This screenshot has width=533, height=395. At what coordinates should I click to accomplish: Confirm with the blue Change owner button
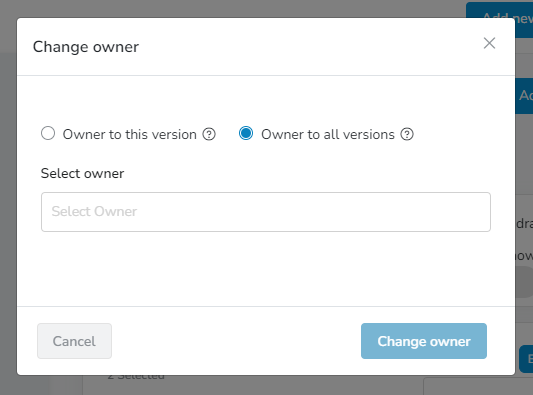tap(424, 341)
